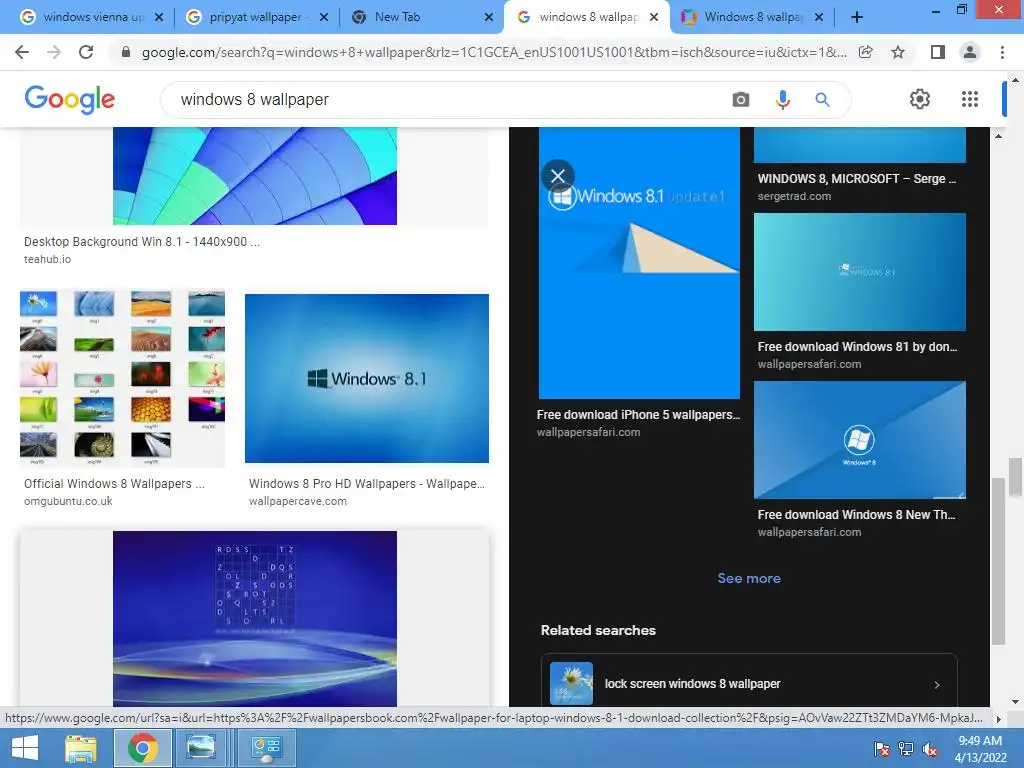
Task: Open 'Windows 8 Pro HD Wallpapers' result link
Action: pyautogui.click(x=366, y=484)
